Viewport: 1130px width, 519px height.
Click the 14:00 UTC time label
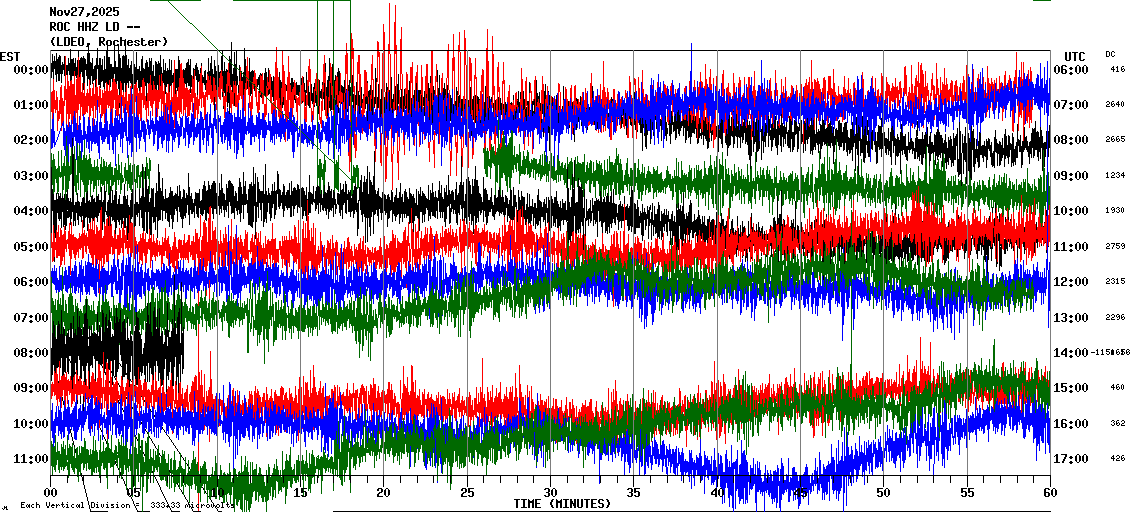(x=1072, y=353)
